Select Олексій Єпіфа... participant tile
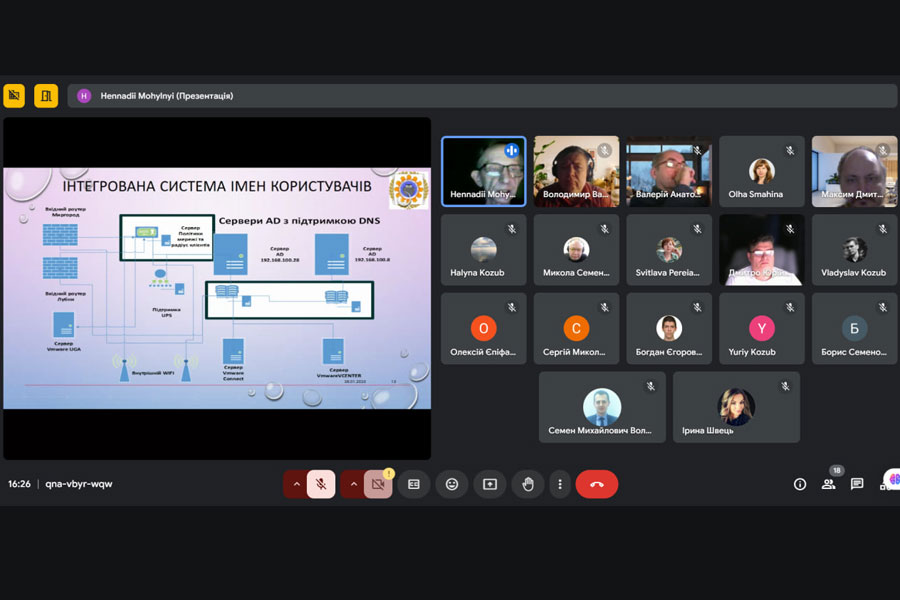 pyautogui.click(x=483, y=328)
